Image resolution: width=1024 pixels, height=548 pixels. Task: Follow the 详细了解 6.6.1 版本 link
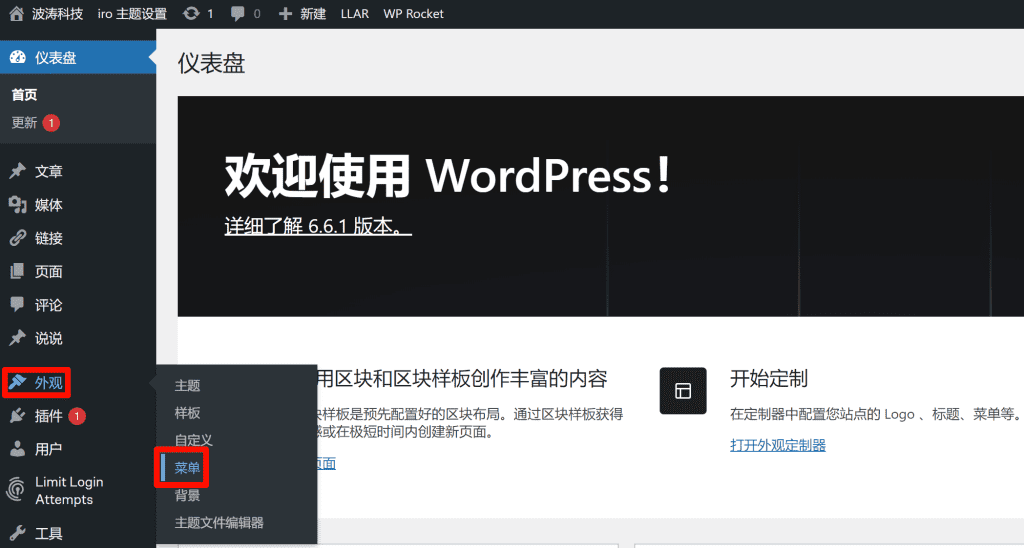point(318,226)
